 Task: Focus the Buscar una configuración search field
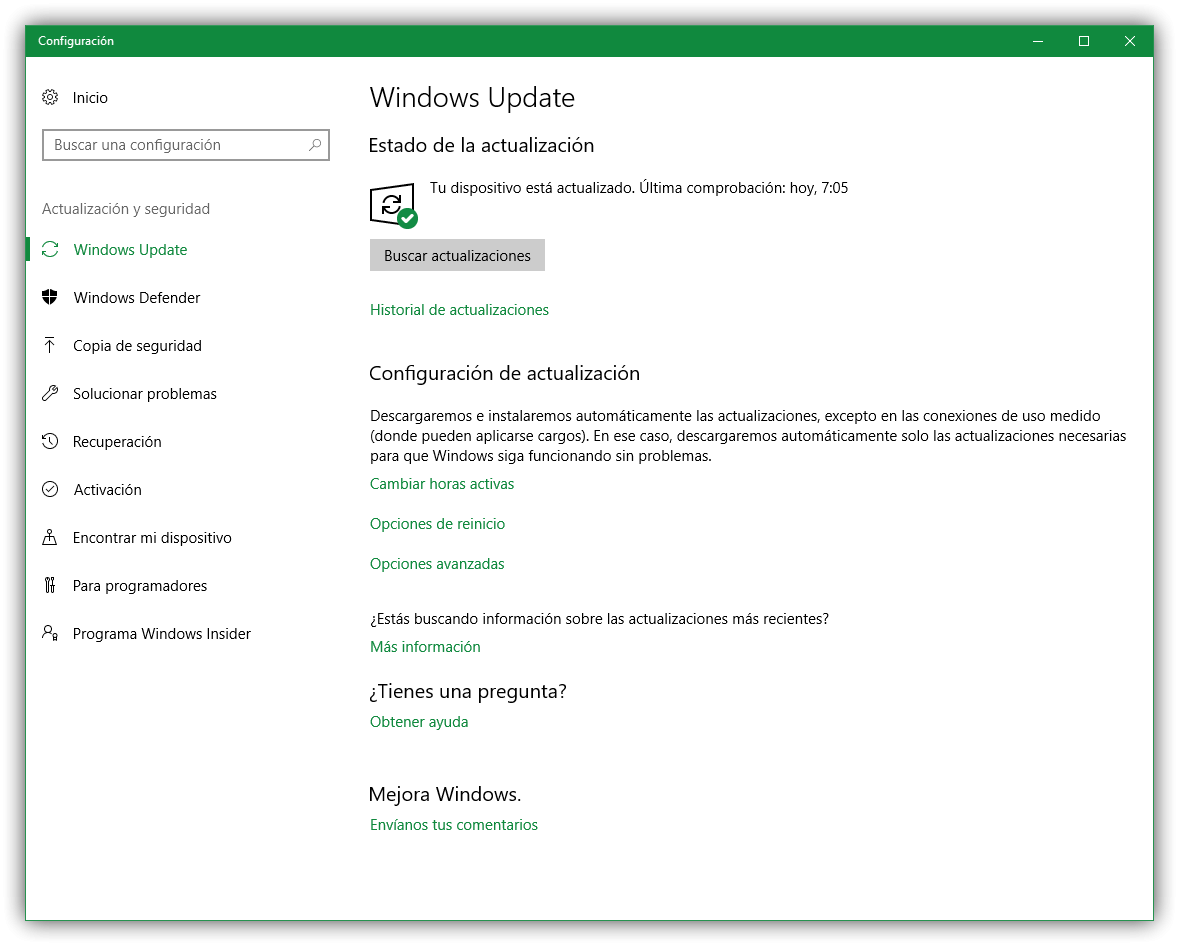coord(186,145)
